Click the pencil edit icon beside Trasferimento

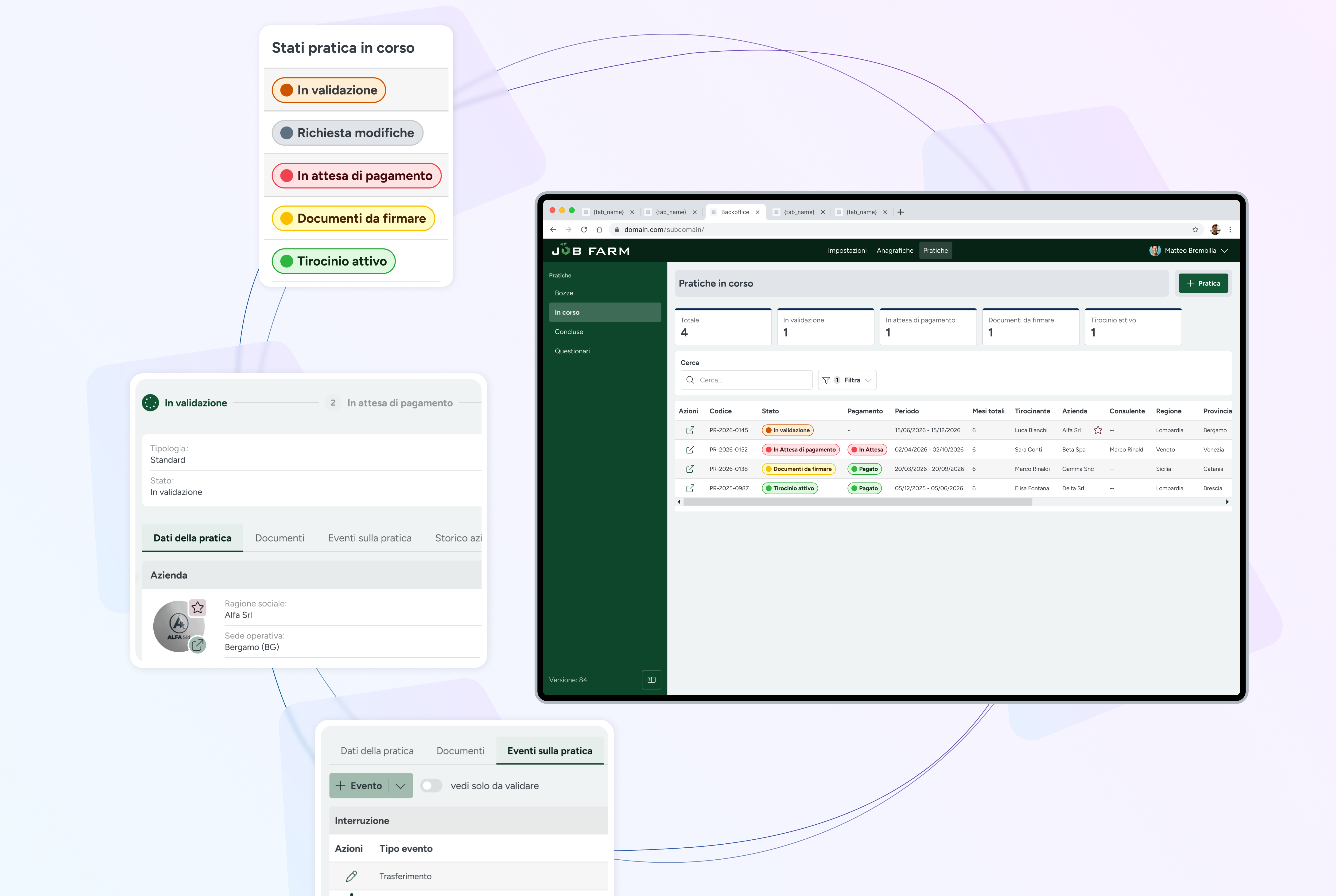click(x=352, y=877)
